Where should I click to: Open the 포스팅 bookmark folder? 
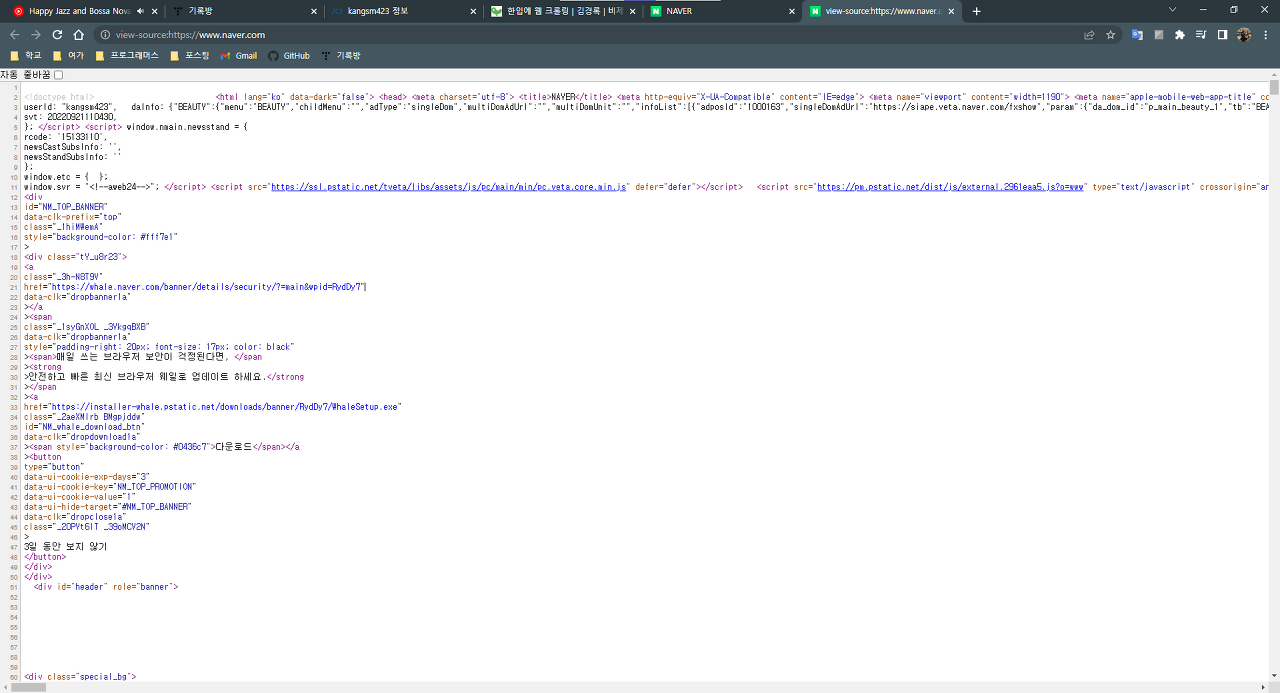pos(190,56)
